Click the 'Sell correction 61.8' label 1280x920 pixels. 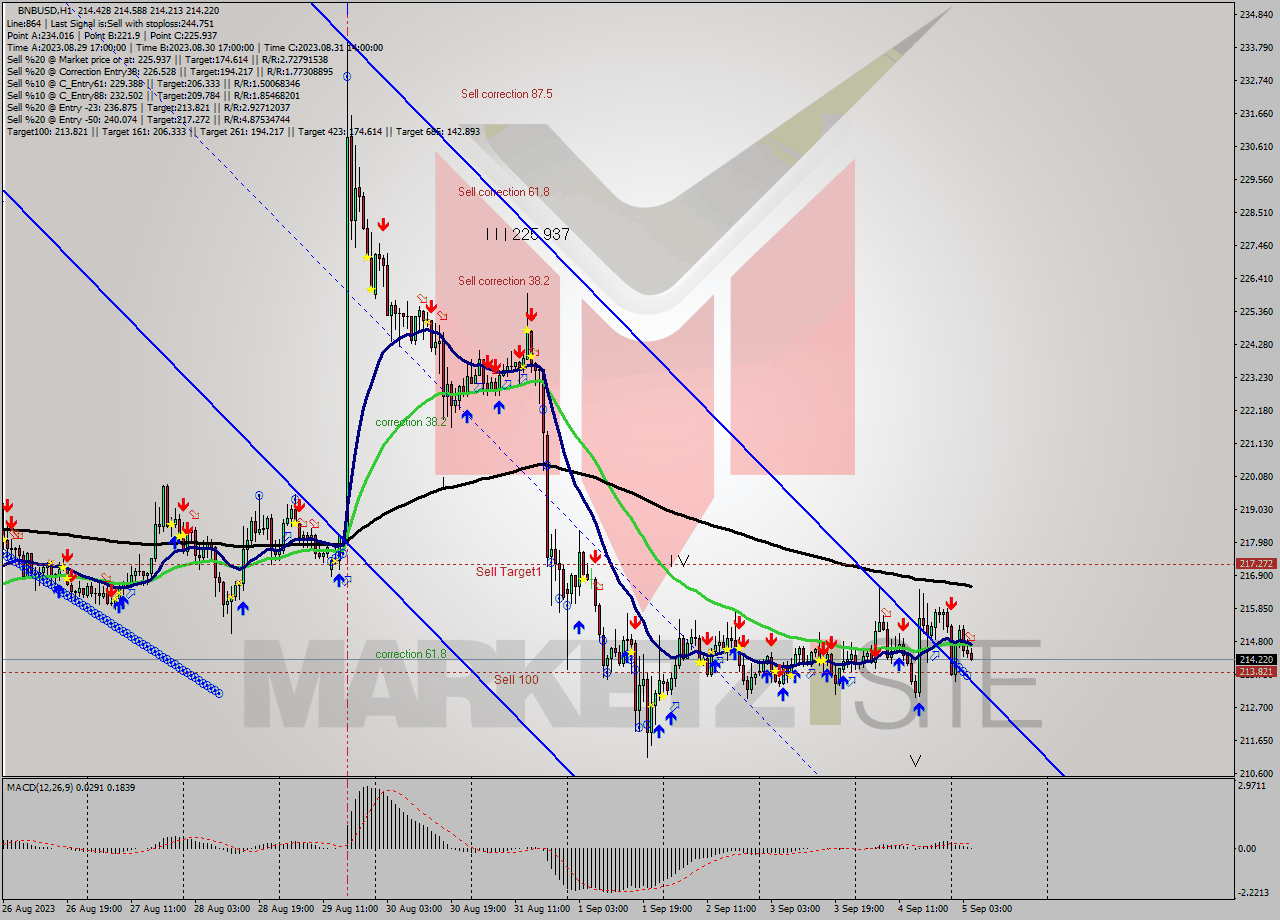[504, 192]
